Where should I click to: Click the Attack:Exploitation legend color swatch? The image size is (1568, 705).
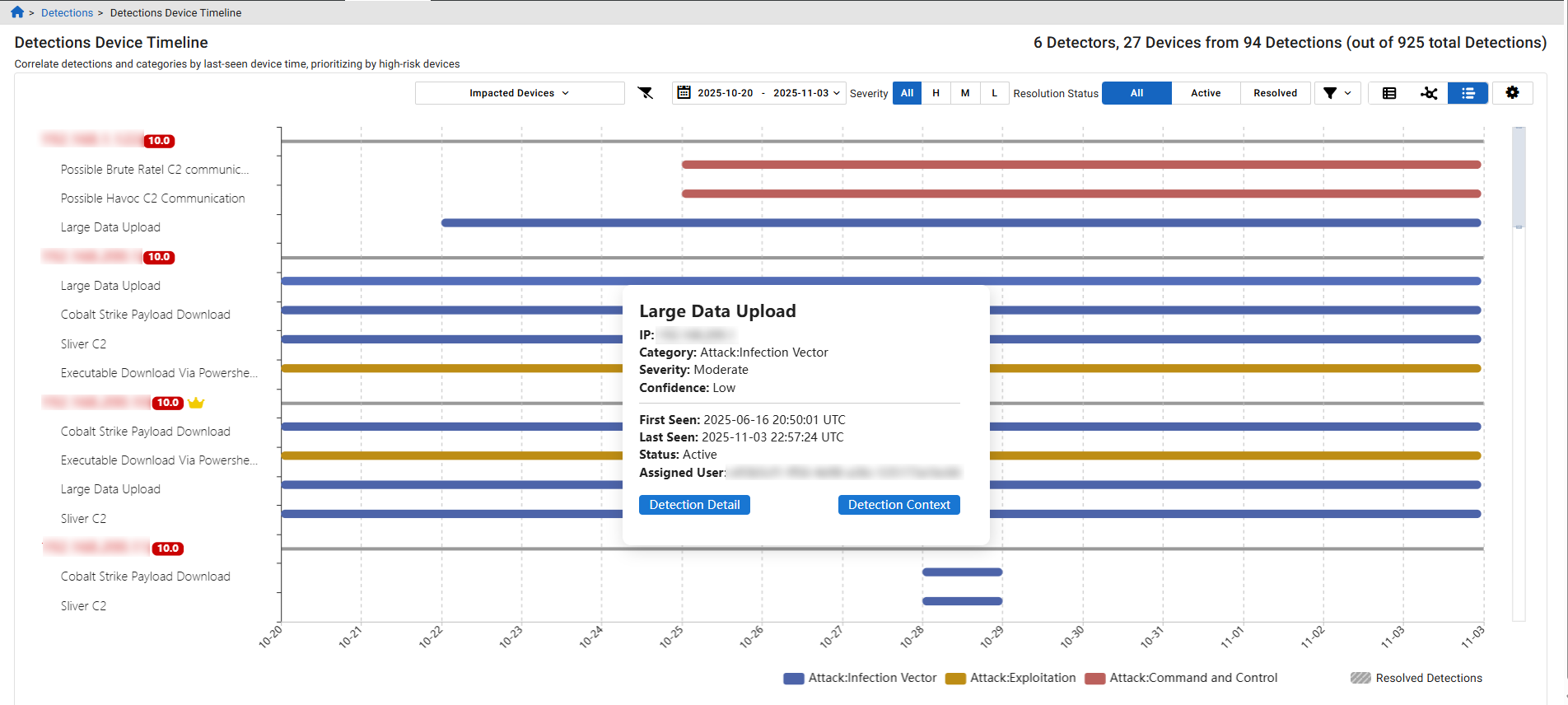955,679
